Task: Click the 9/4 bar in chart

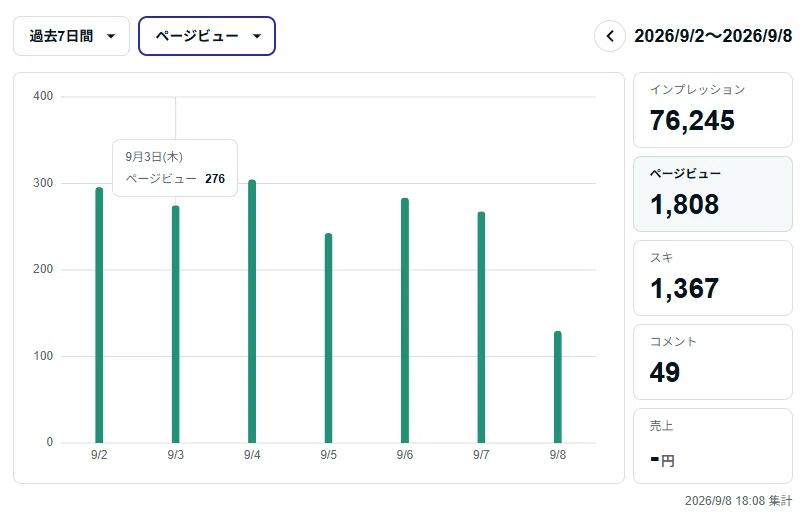Action: click(x=252, y=311)
